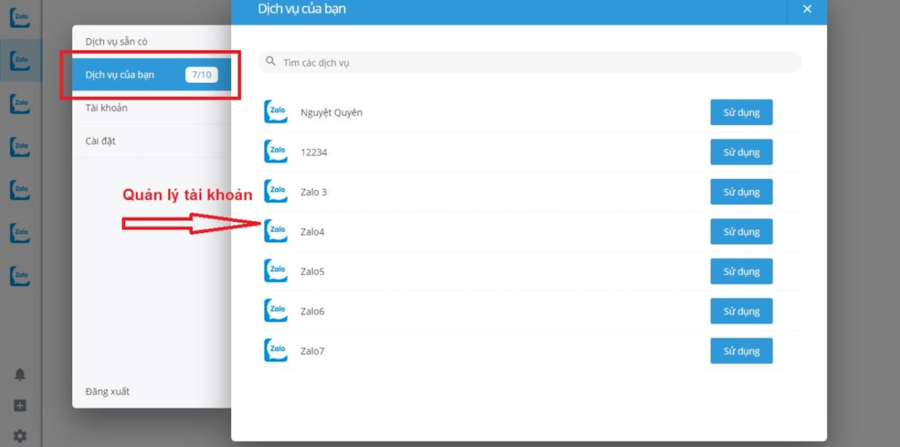Click the search magnifier icon
Viewport: 900px width, 447px height.
coord(271,61)
